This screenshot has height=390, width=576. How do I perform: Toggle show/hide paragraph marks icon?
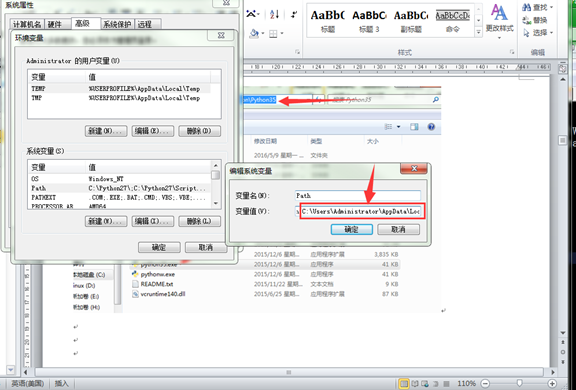point(294,14)
